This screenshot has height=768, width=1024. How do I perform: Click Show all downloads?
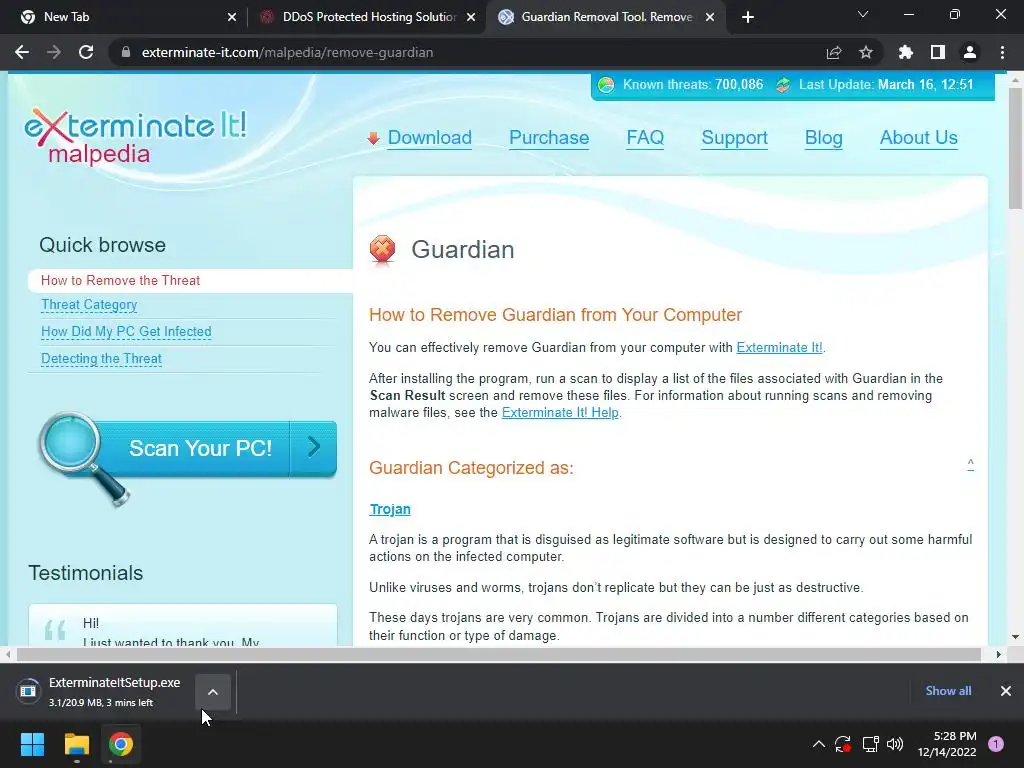click(x=948, y=691)
